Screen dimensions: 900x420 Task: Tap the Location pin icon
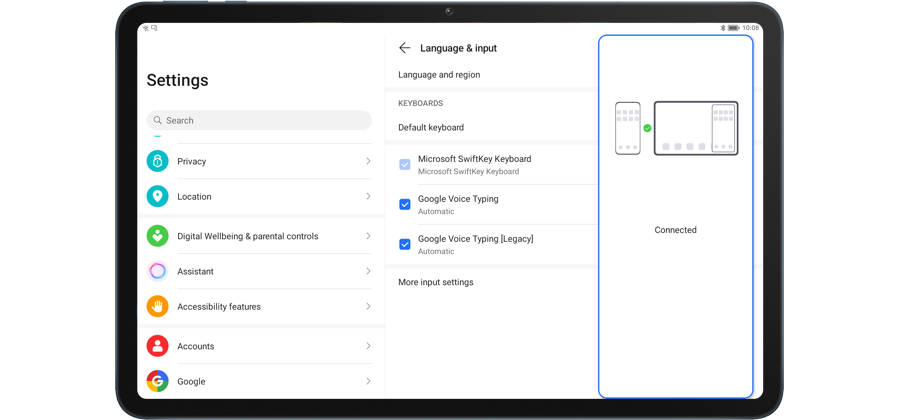click(157, 197)
